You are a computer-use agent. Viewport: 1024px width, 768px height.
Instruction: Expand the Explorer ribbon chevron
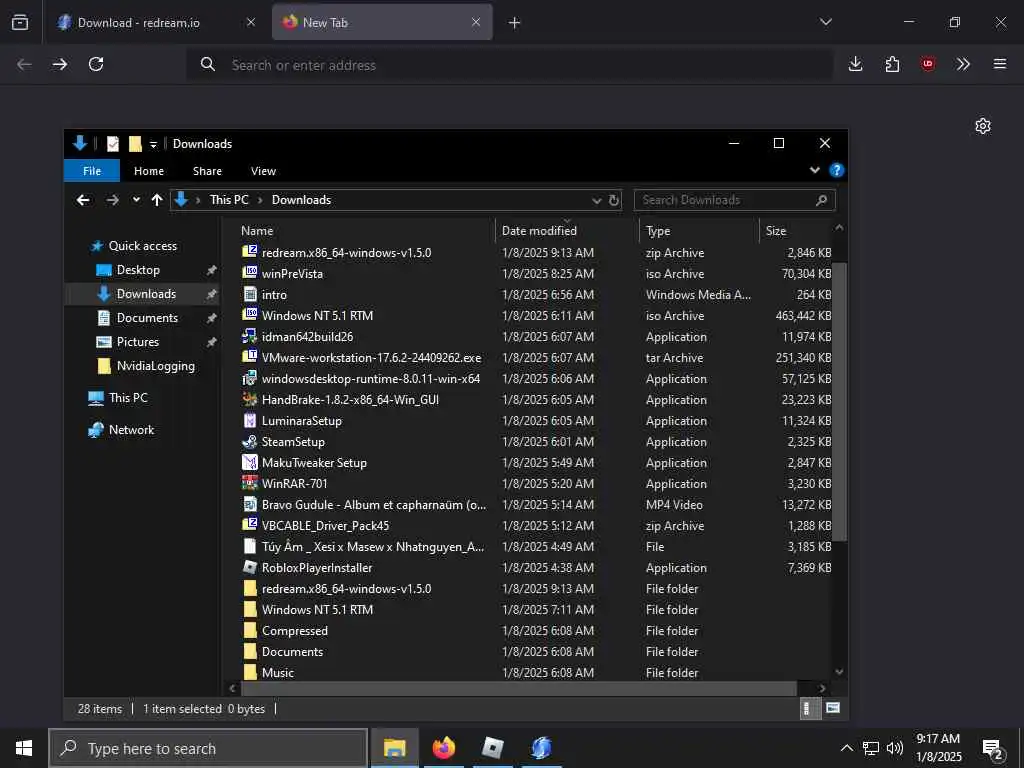[x=814, y=170]
